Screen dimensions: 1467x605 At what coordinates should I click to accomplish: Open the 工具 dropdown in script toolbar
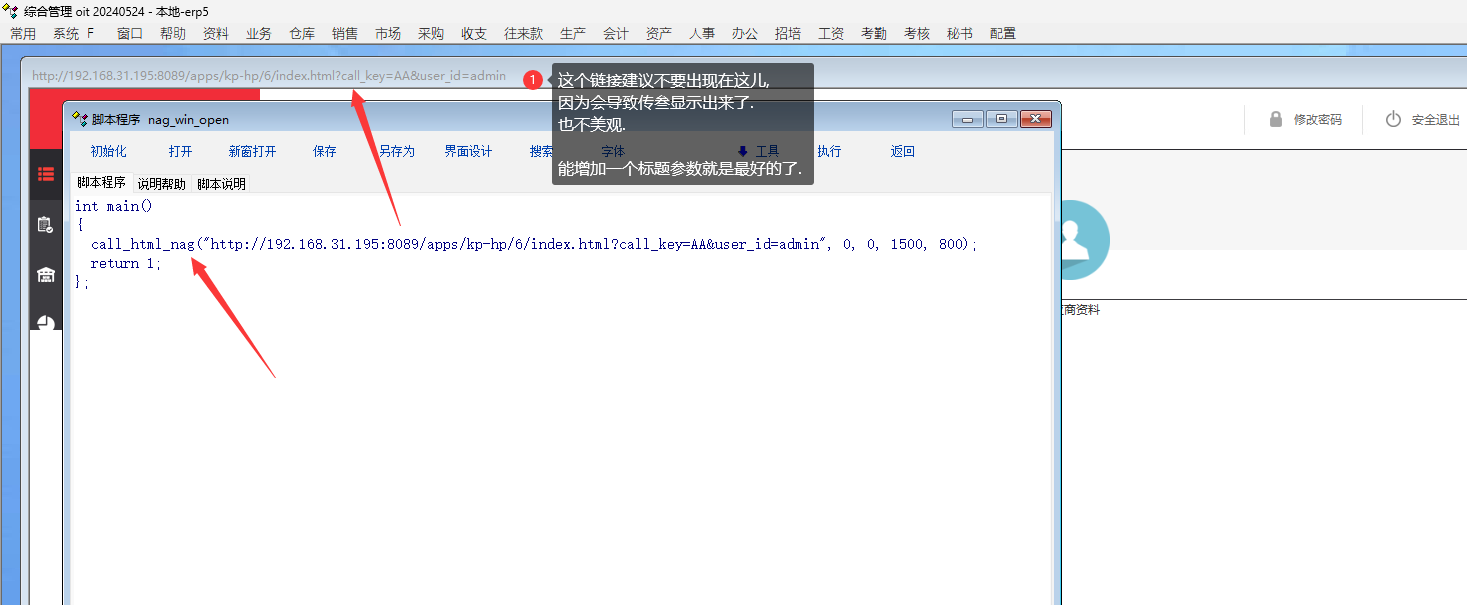coord(758,152)
